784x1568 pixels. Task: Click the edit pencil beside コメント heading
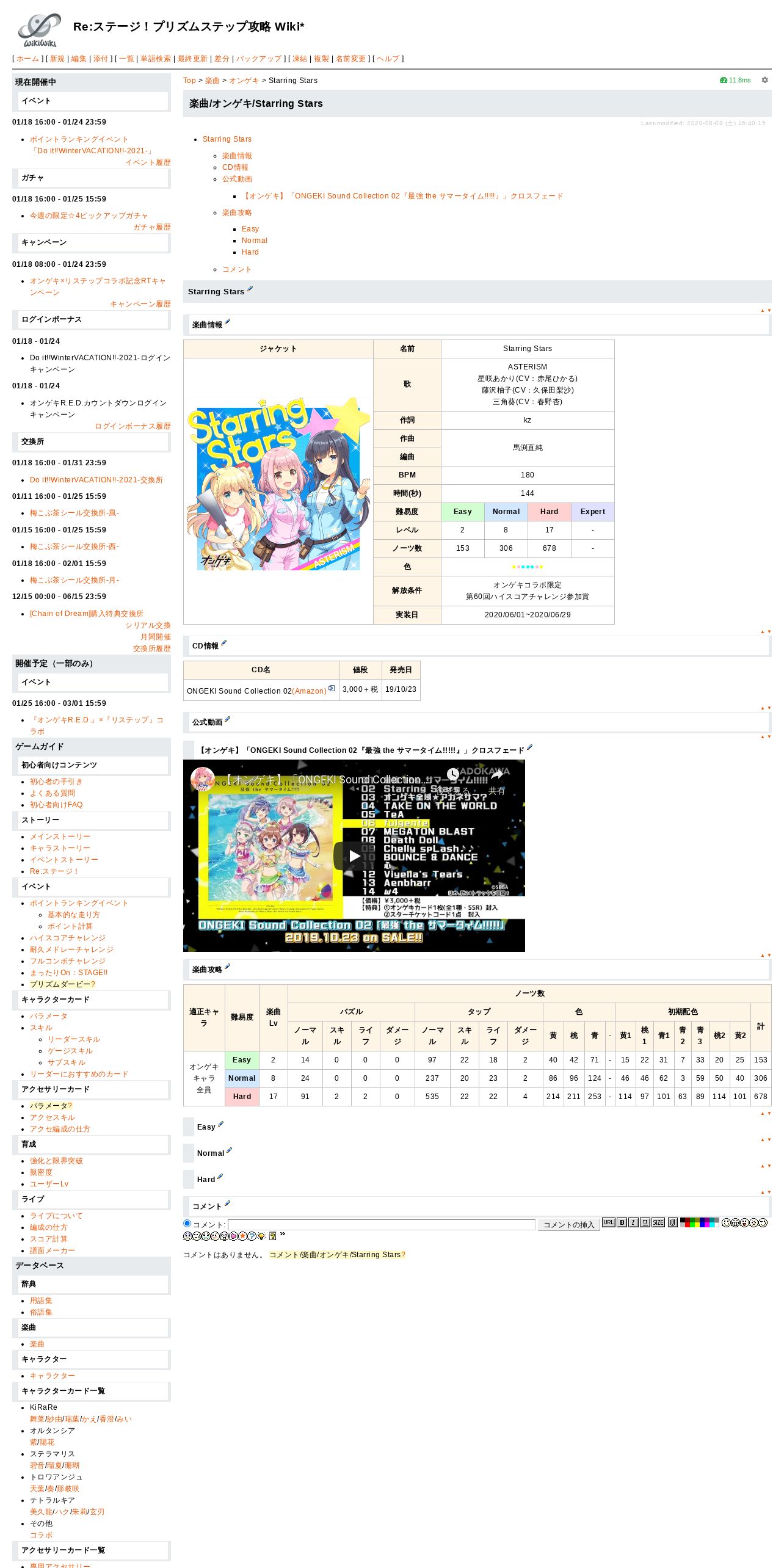pos(227,1203)
